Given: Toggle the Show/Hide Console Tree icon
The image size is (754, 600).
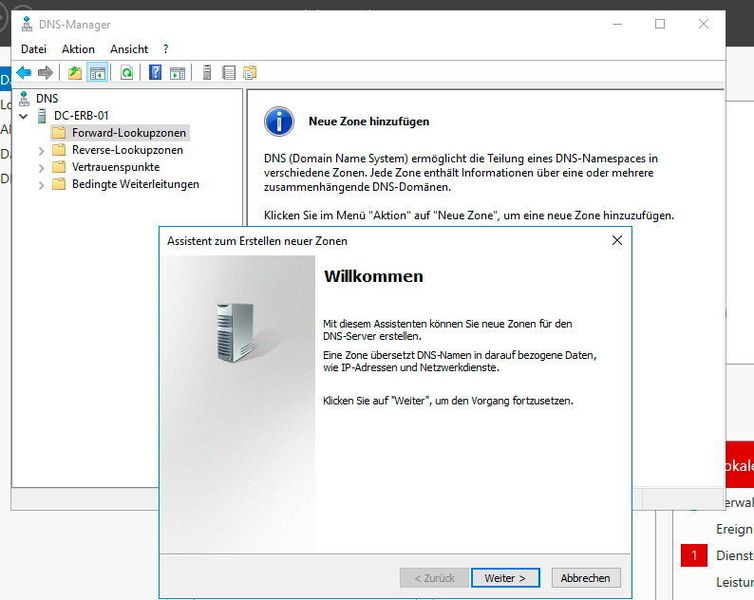Looking at the screenshot, I should 97,72.
